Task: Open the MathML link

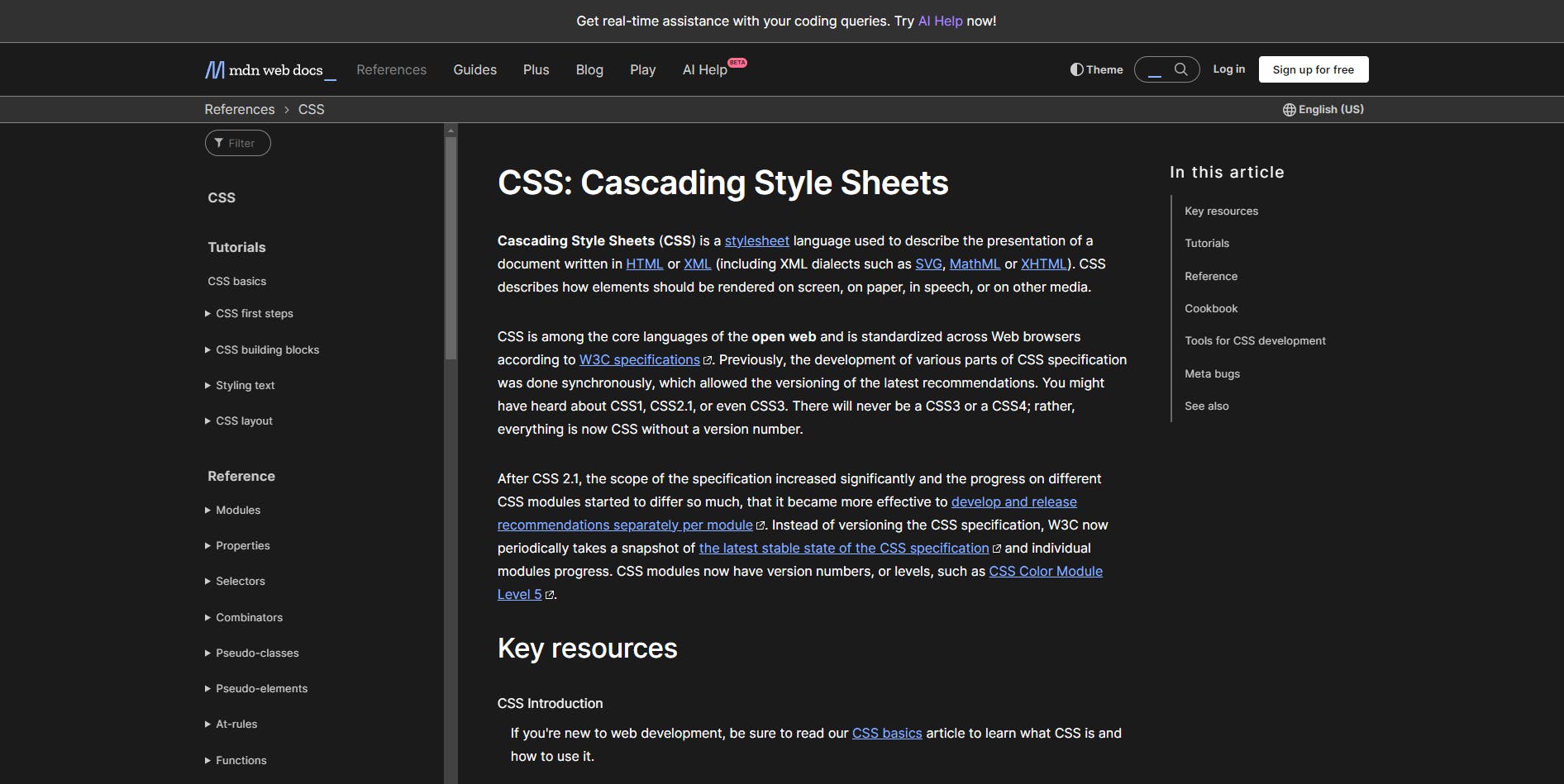Action: click(x=975, y=264)
